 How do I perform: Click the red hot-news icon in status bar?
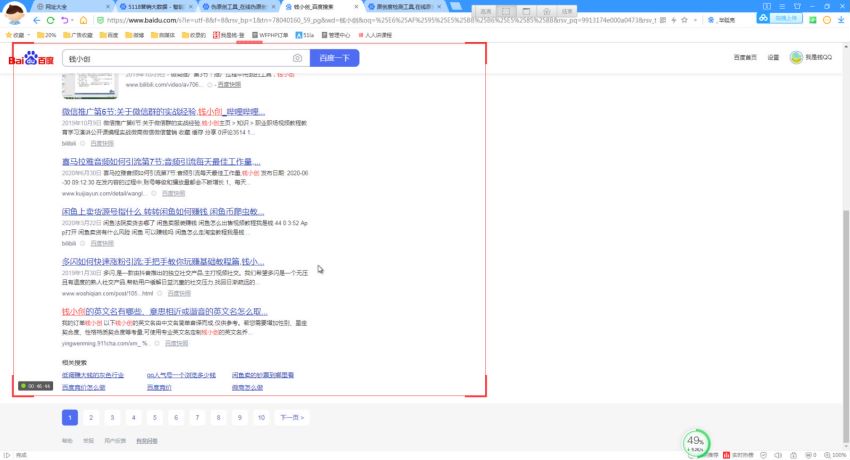coord(726,455)
